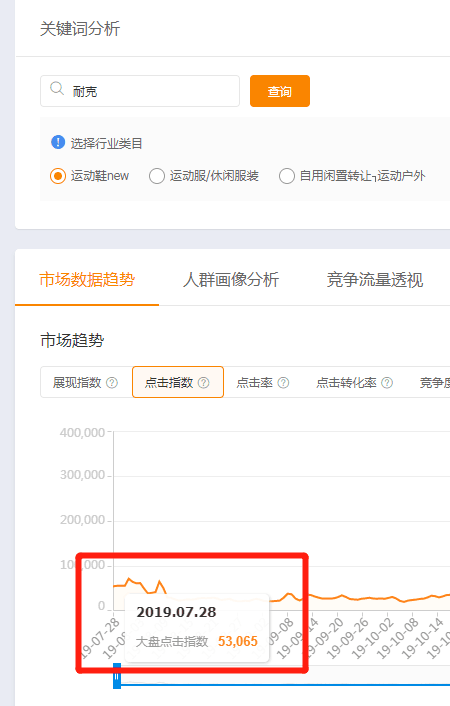
Task: Open help icon next to 点击率
Action: pos(283,383)
